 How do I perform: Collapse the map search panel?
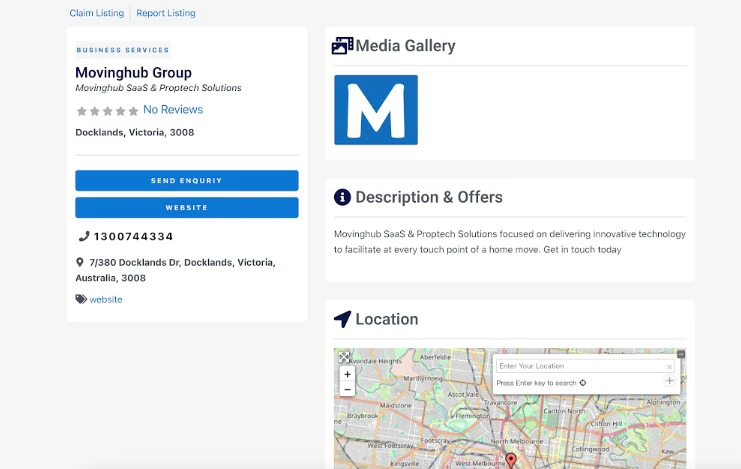tap(681, 354)
